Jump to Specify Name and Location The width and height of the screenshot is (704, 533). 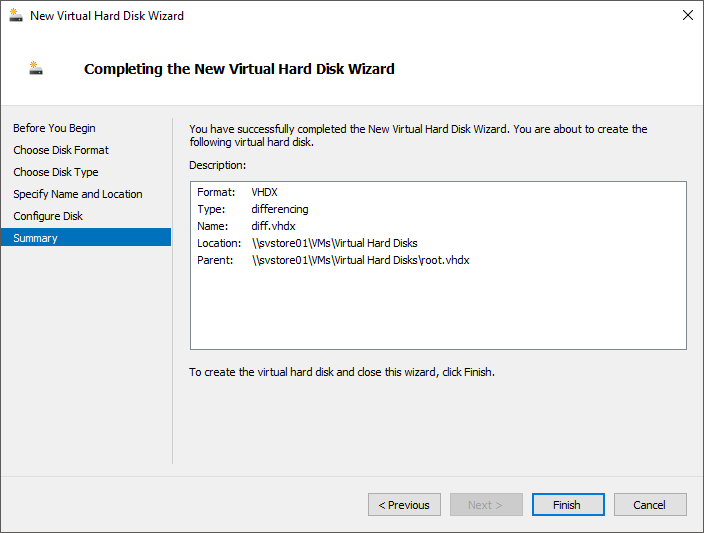(78, 194)
